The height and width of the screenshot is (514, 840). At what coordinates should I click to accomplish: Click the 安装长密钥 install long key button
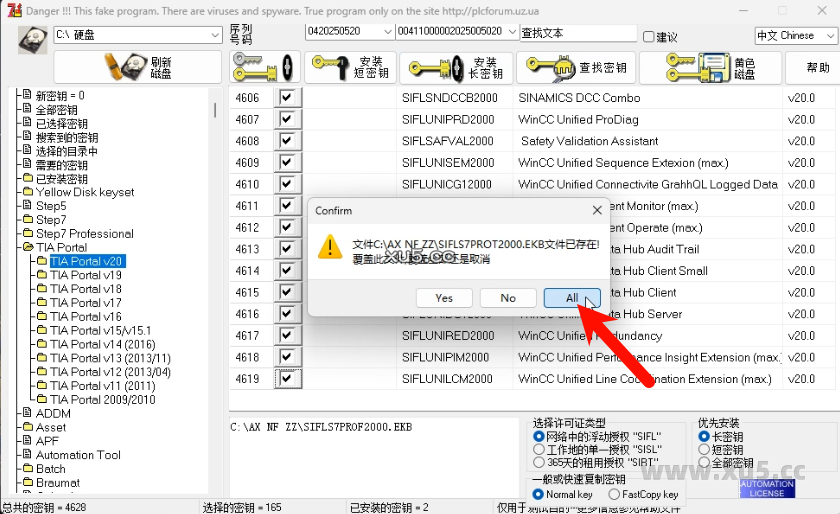click(x=456, y=68)
